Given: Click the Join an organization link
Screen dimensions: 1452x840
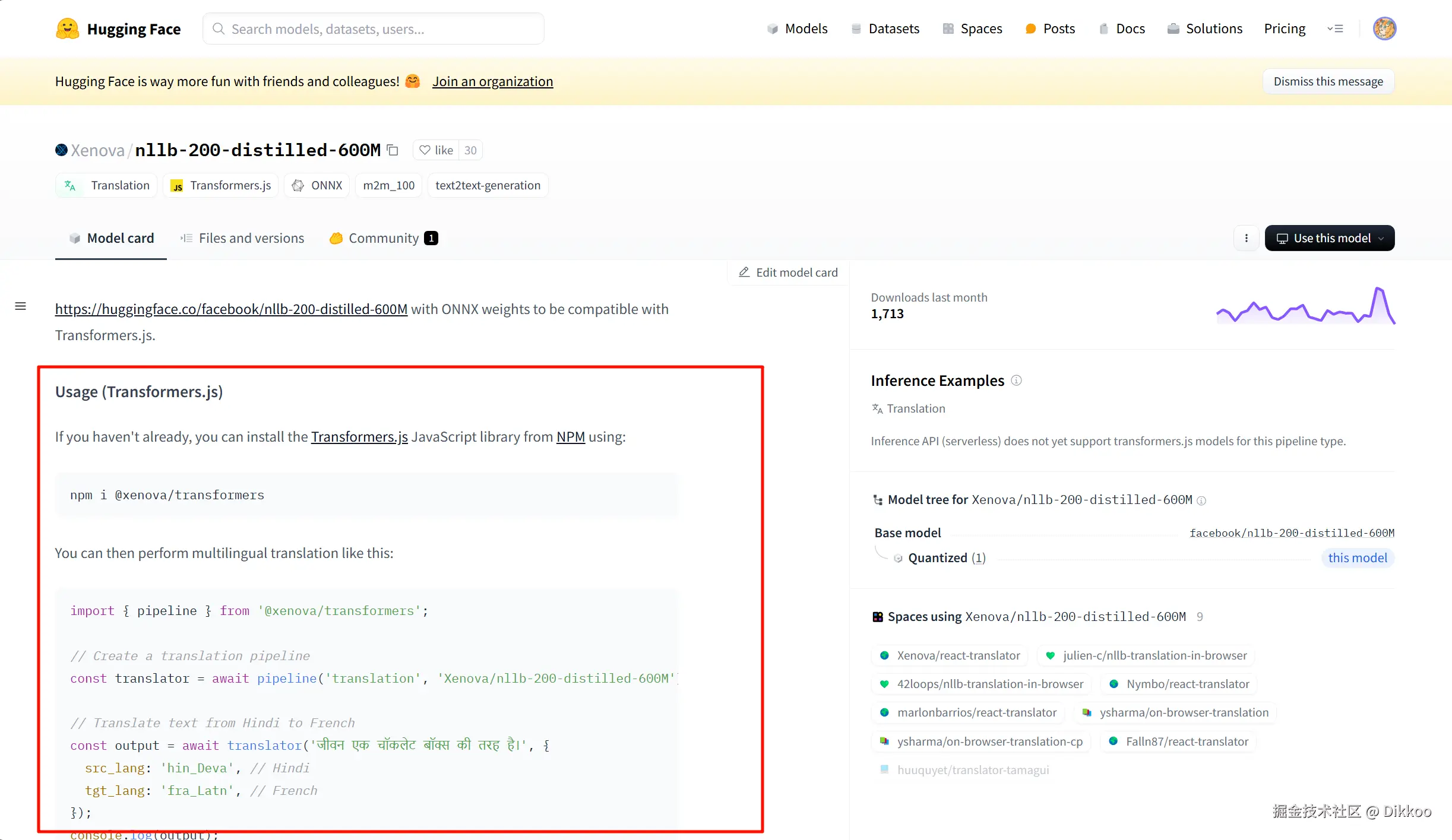Looking at the screenshot, I should click(492, 81).
